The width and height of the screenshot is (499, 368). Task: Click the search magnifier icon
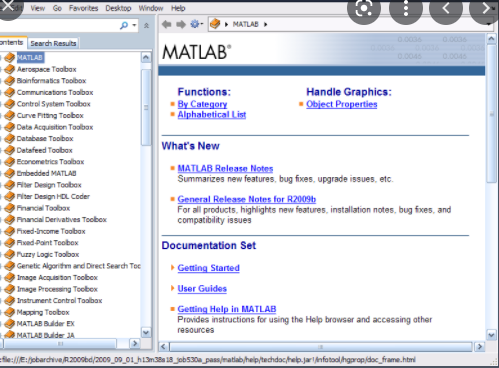(124, 25)
